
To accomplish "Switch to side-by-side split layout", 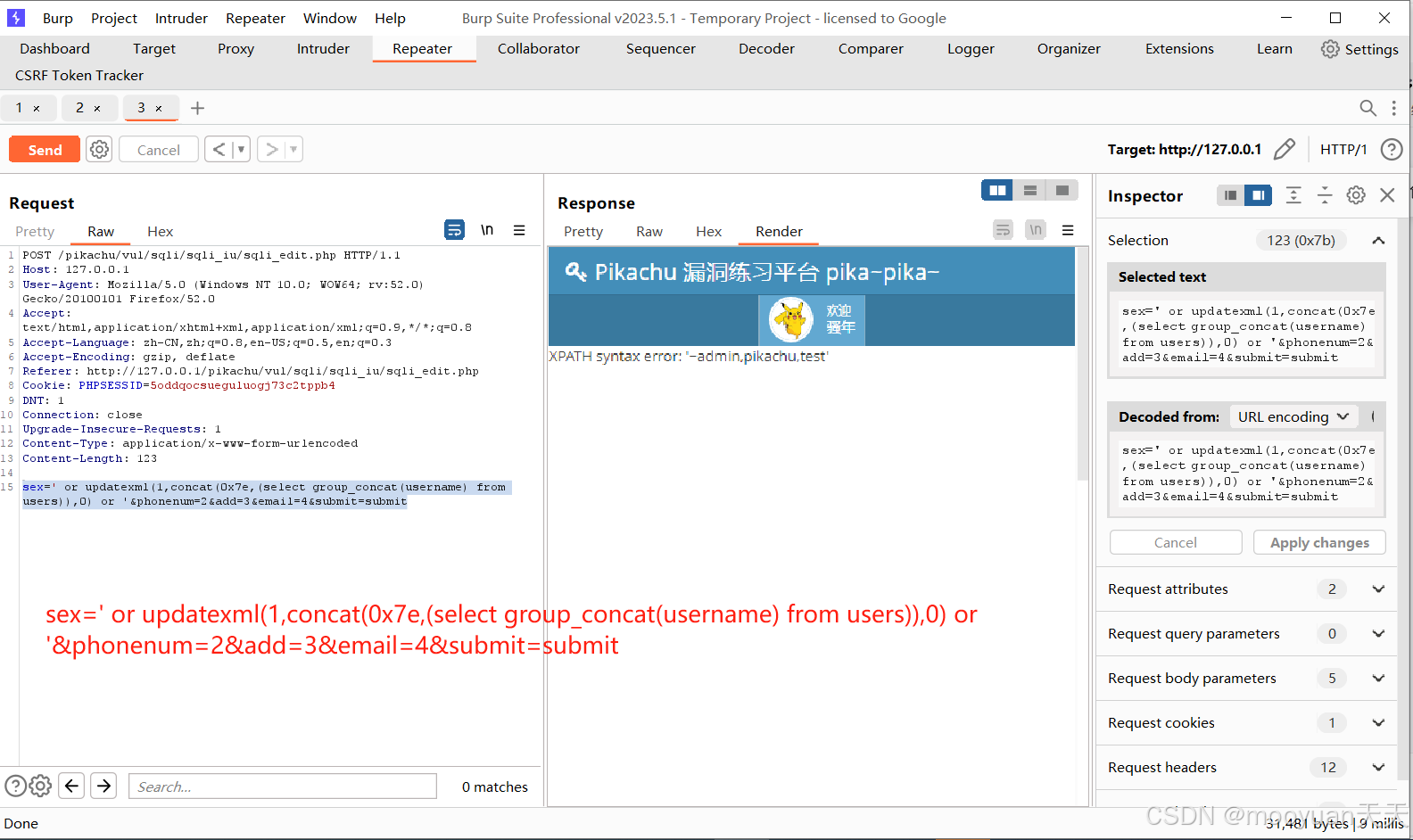I will pyautogui.click(x=997, y=190).
